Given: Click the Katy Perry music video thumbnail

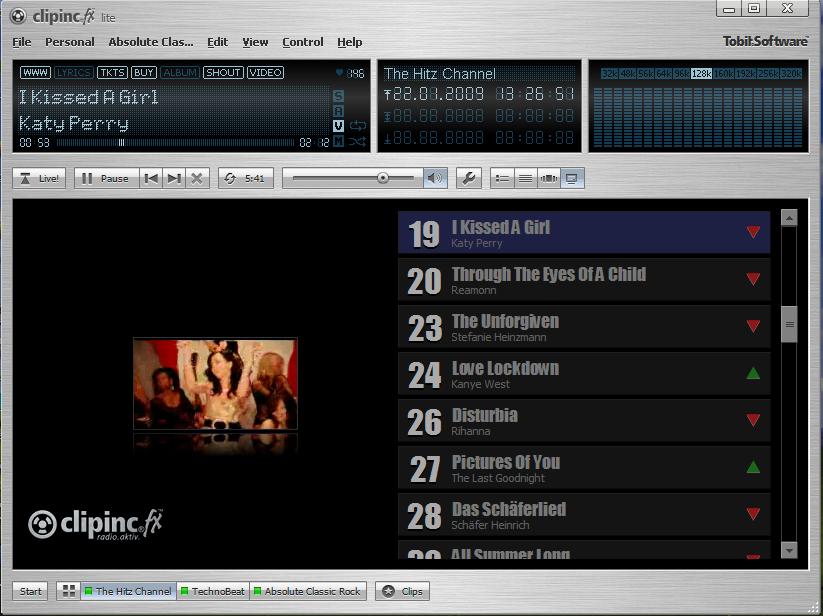Looking at the screenshot, I should click(215, 384).
